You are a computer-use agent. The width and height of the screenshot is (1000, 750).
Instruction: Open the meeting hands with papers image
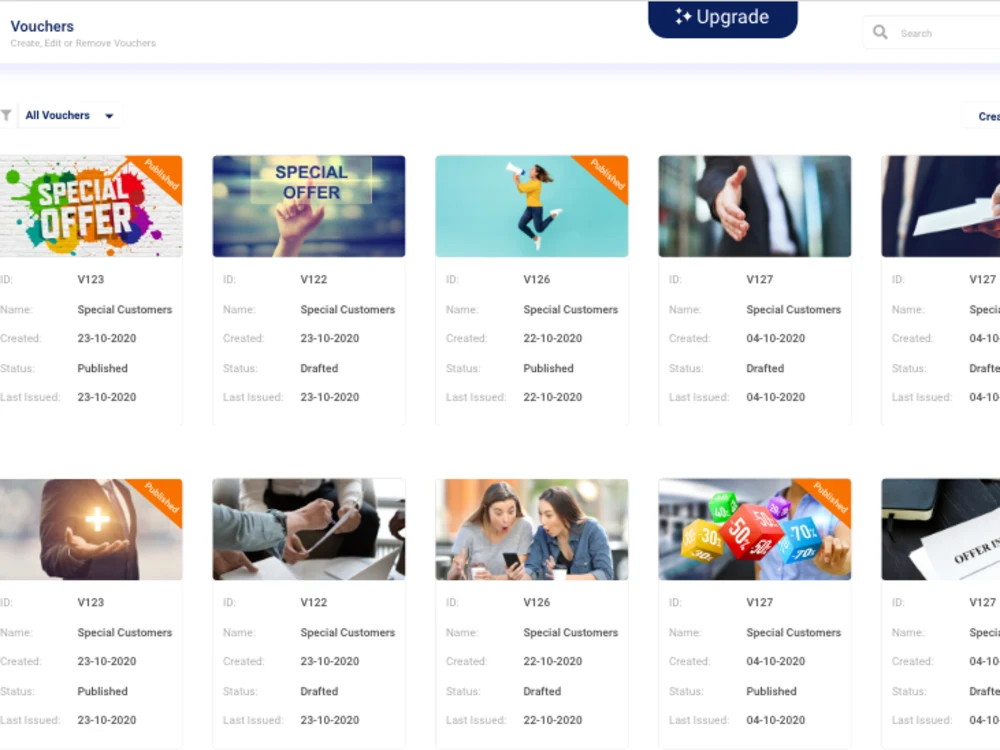[309, 529]
